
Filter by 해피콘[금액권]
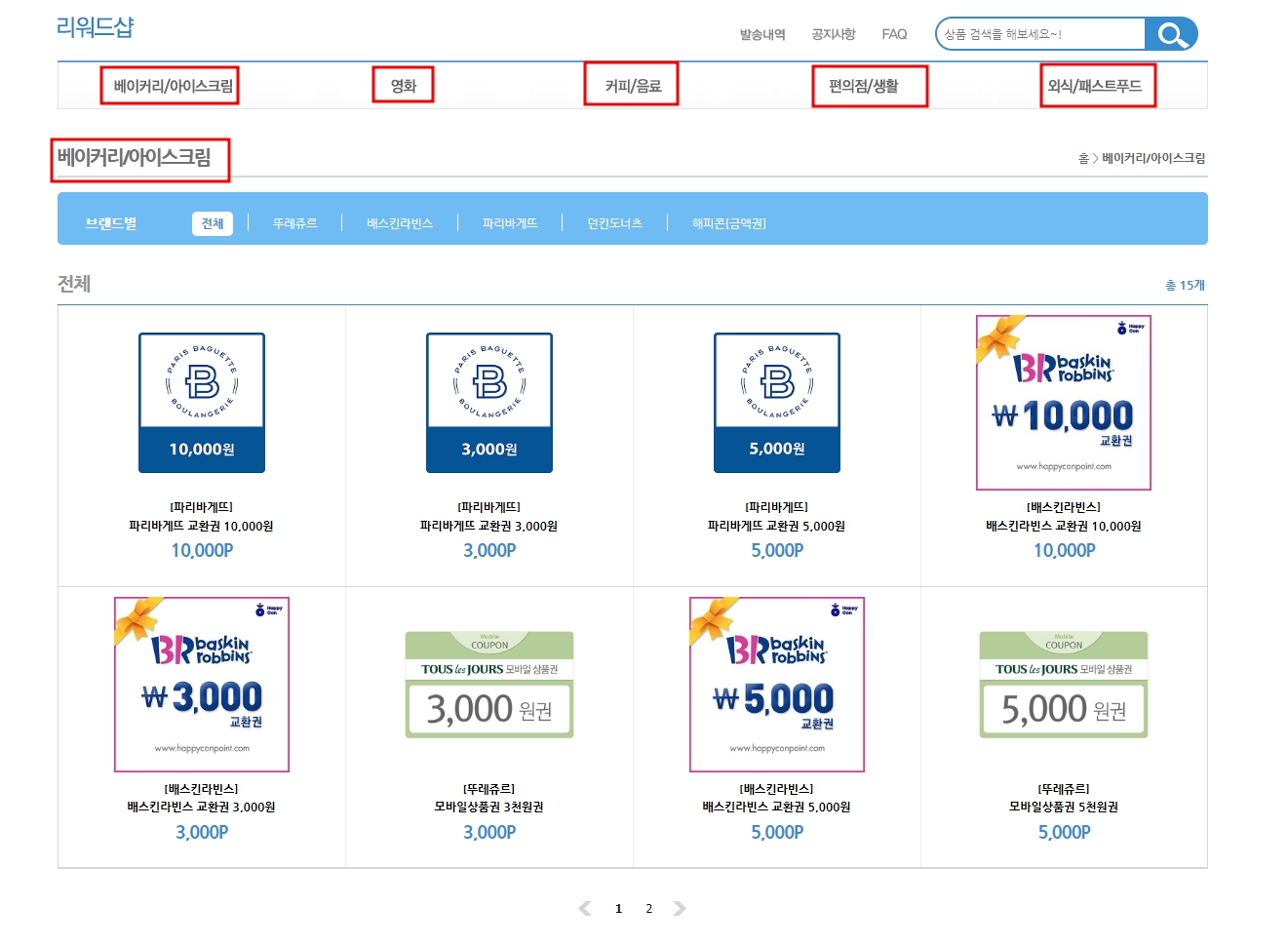[x=729, y=223]
